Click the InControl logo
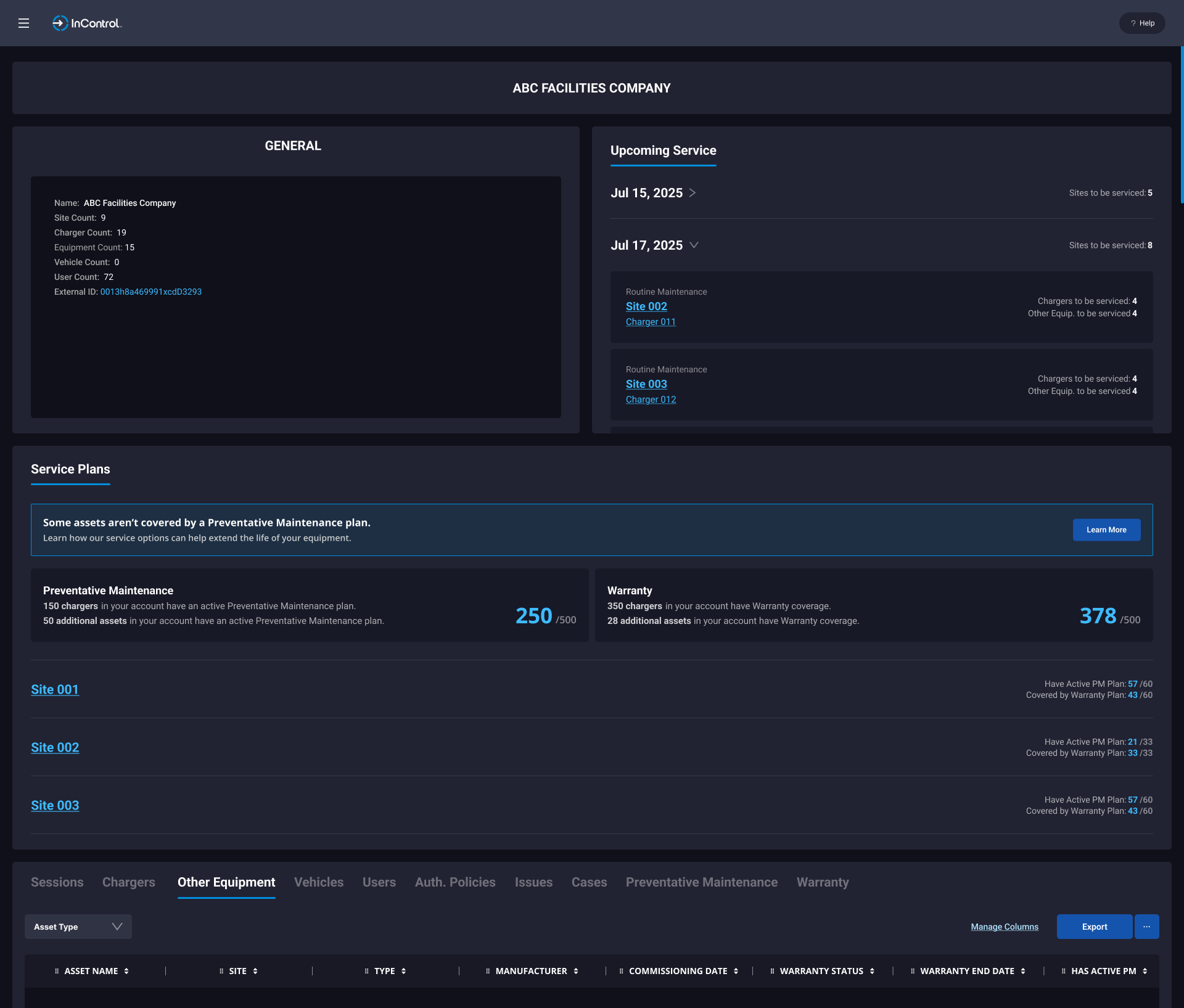Viewport: 1184px width, 1008px height. click(x=87, y=23)
